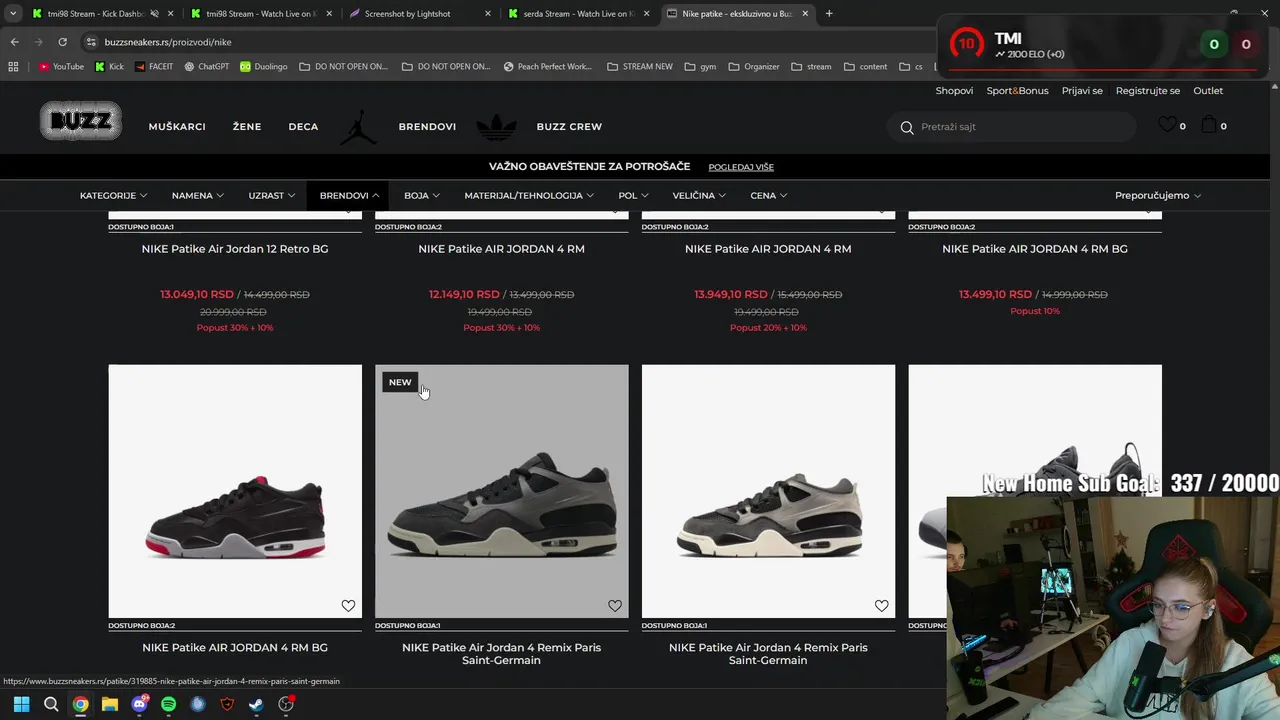Expand the NAMENA filter

tap(197, 195)
